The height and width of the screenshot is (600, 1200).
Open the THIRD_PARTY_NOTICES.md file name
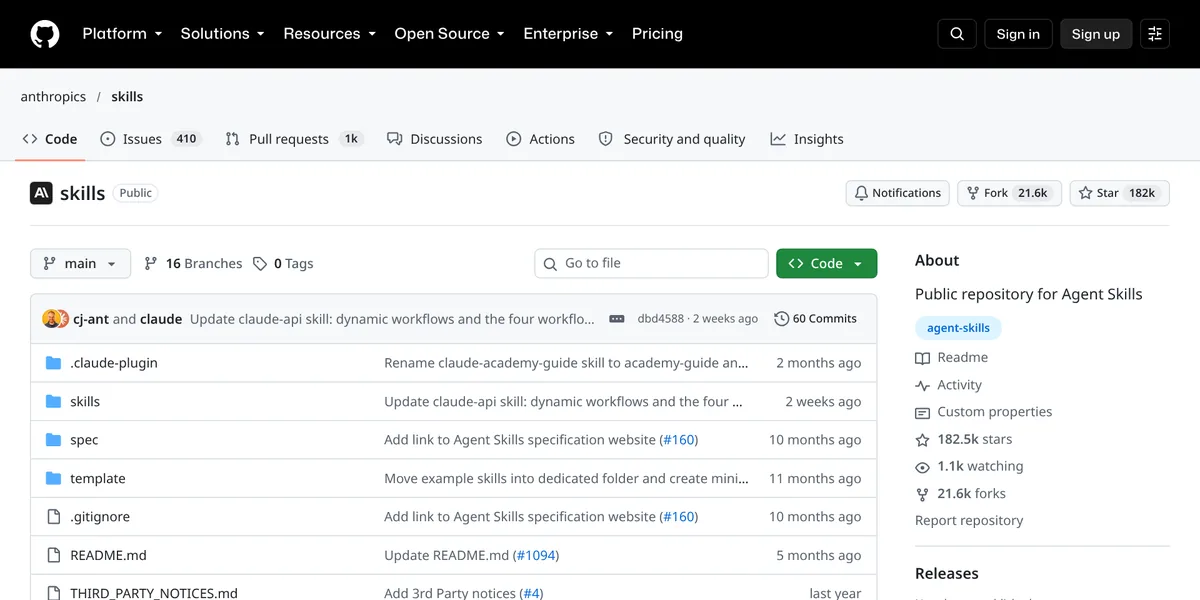[154, 593]
